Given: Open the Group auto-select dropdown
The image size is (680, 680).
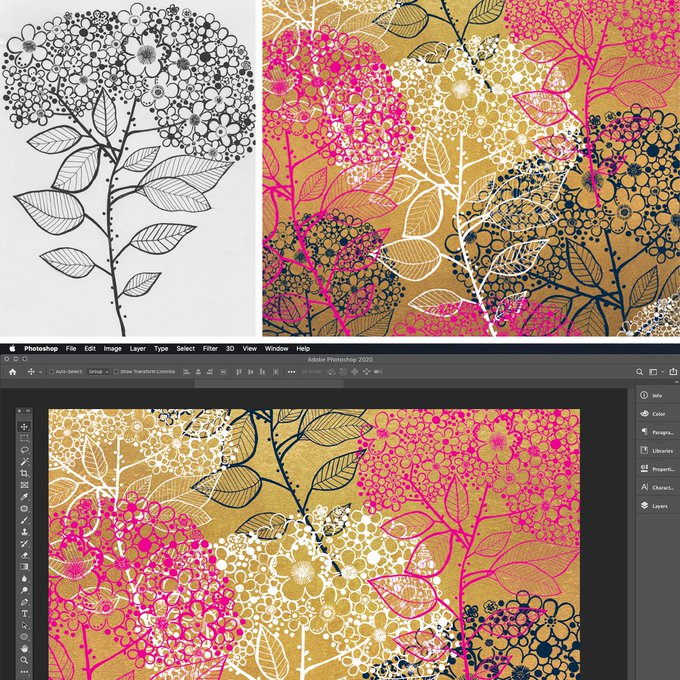Looking at the screenshot, I should [x=98, y=372].
